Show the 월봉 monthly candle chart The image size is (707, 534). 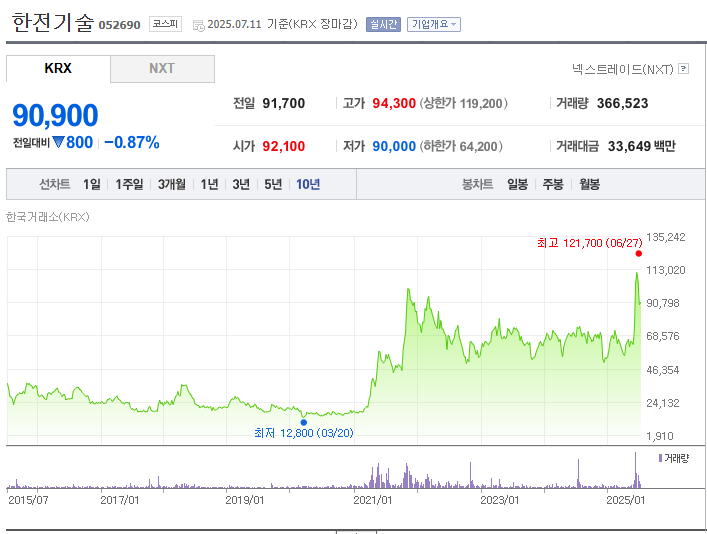[x=590, y=184]
